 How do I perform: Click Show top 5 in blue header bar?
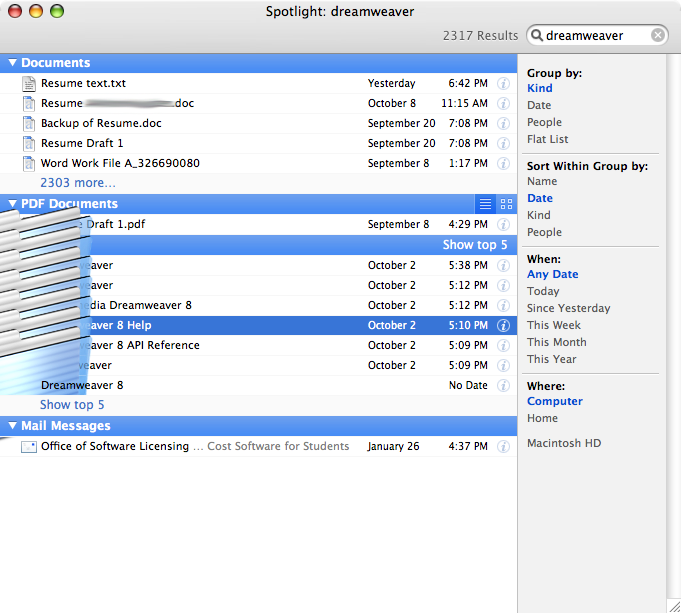475,245
